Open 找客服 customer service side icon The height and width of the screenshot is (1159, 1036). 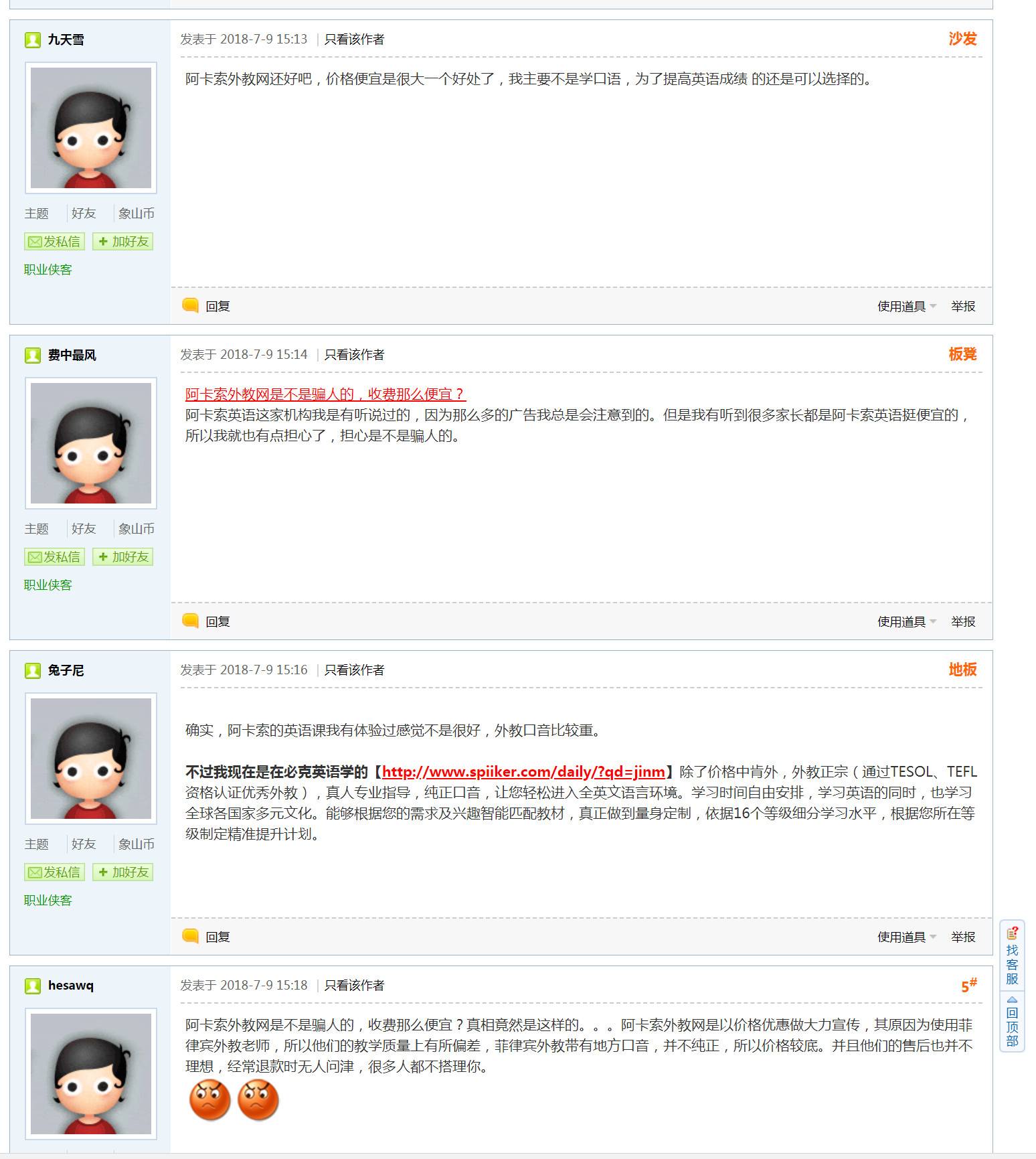point(1012,955)
